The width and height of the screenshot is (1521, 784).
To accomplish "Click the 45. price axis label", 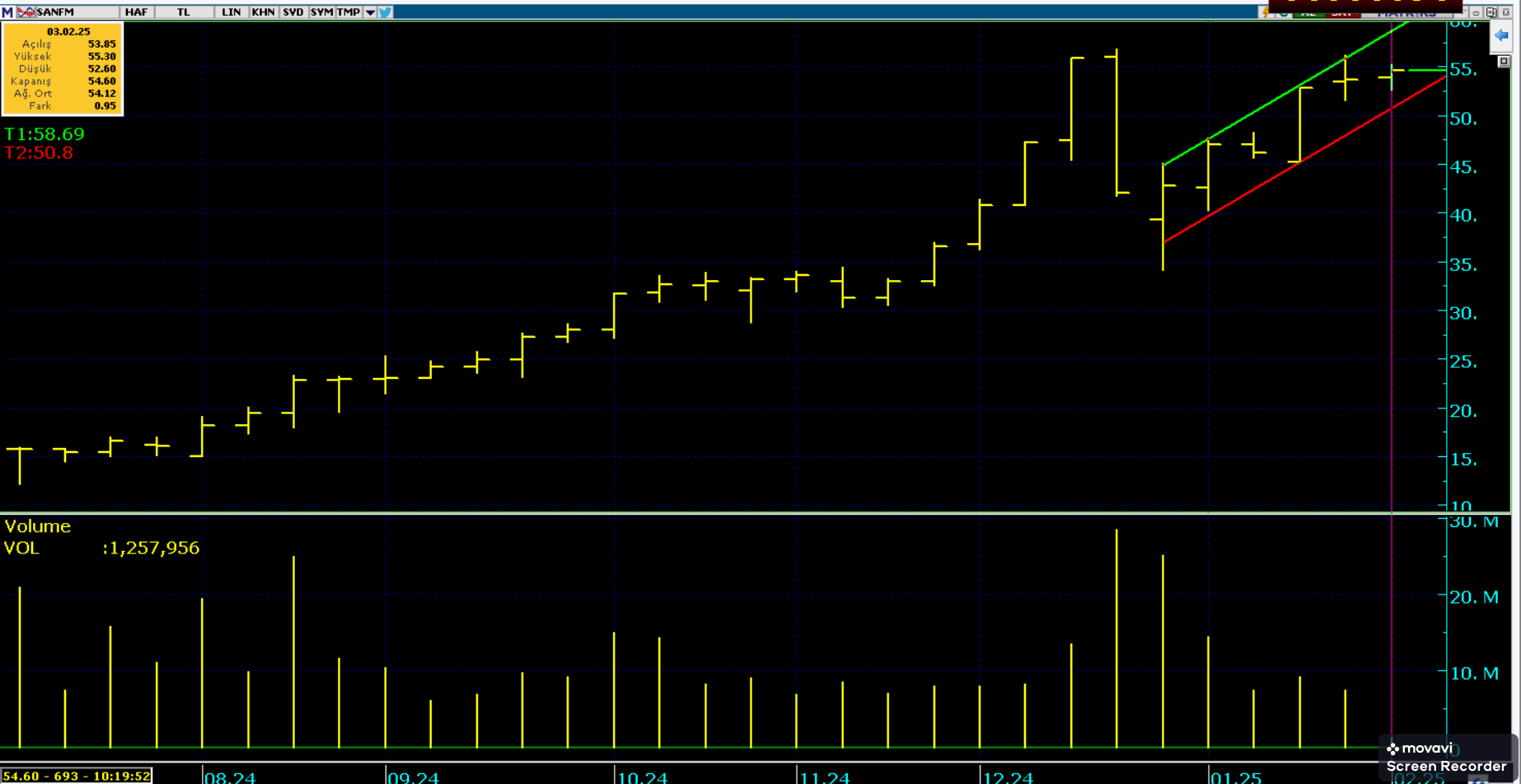I will pyautogui.click(x=1463, y=167).
